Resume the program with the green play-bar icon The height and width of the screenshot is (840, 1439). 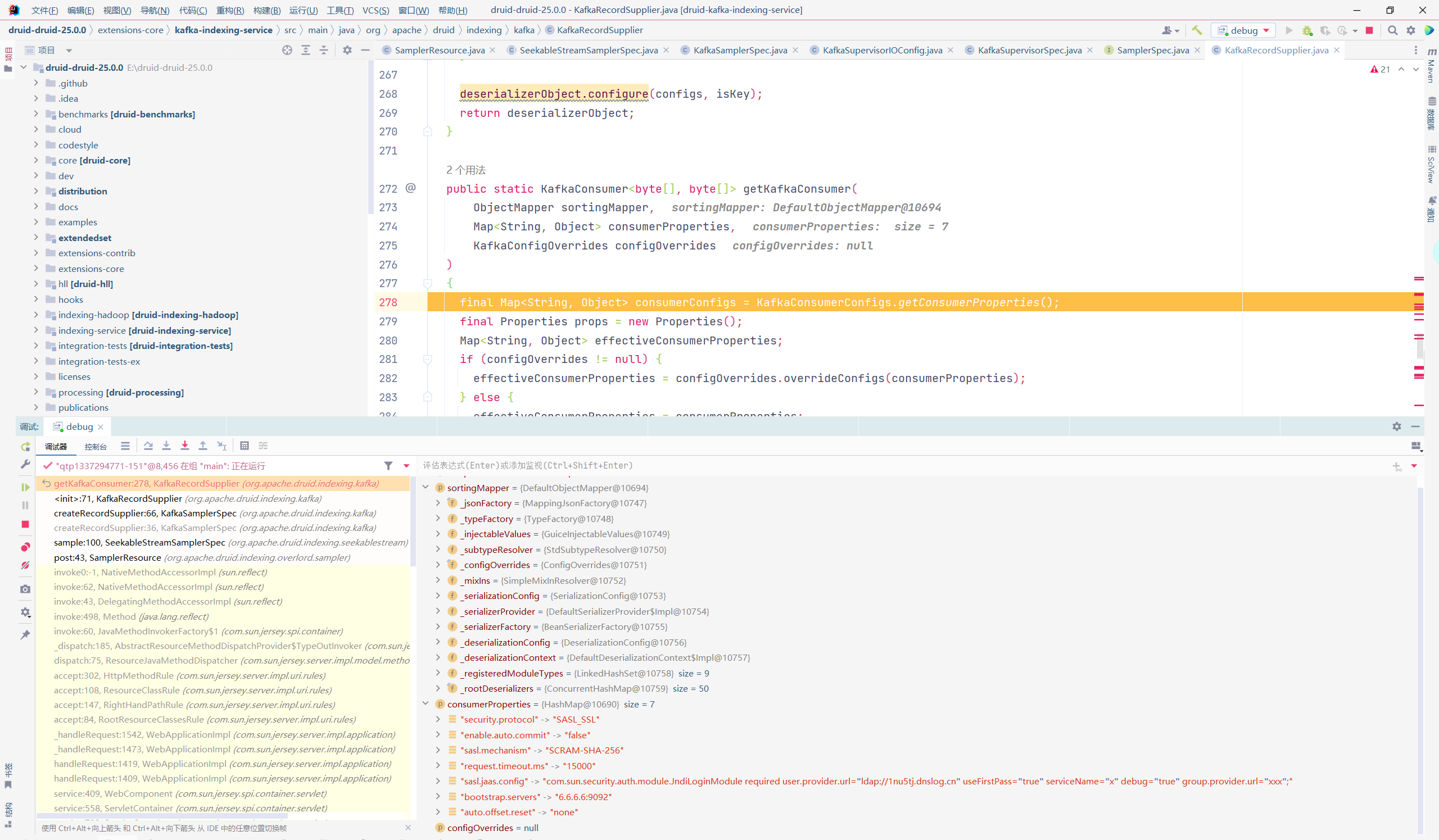coord(25,487)
